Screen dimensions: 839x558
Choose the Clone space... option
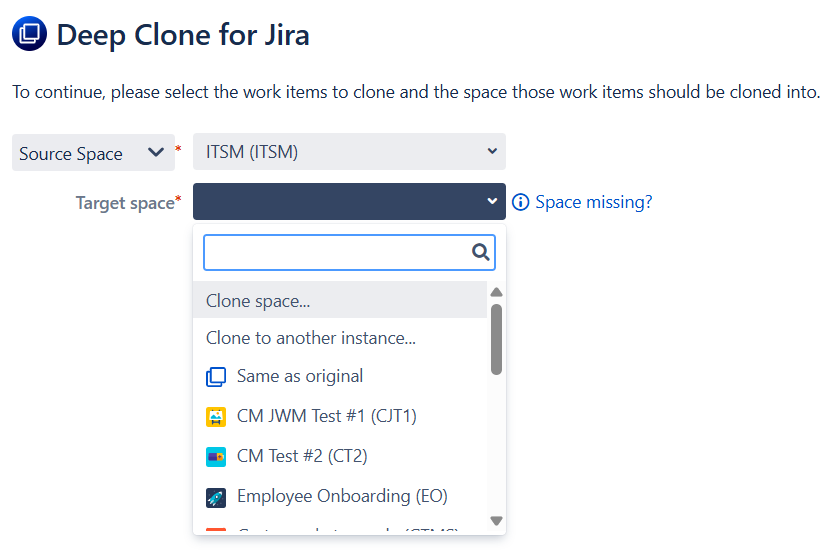[x=258, y=300]
